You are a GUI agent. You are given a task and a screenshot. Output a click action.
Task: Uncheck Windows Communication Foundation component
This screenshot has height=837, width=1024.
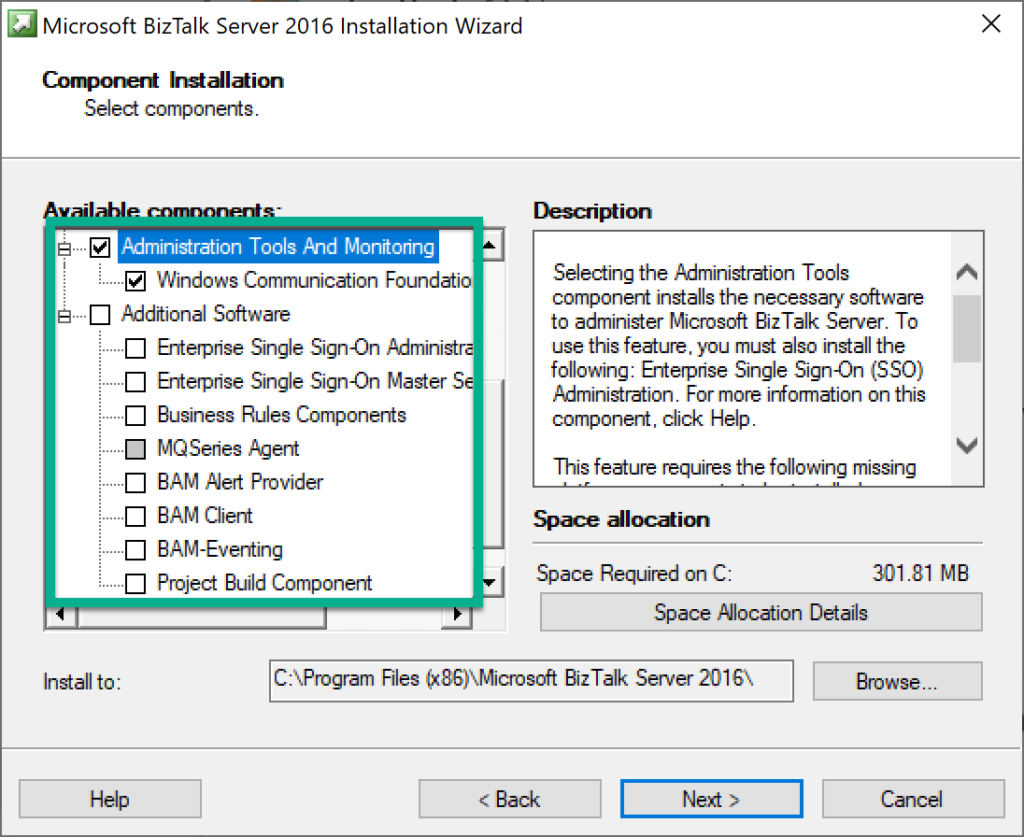coord(134,280)
